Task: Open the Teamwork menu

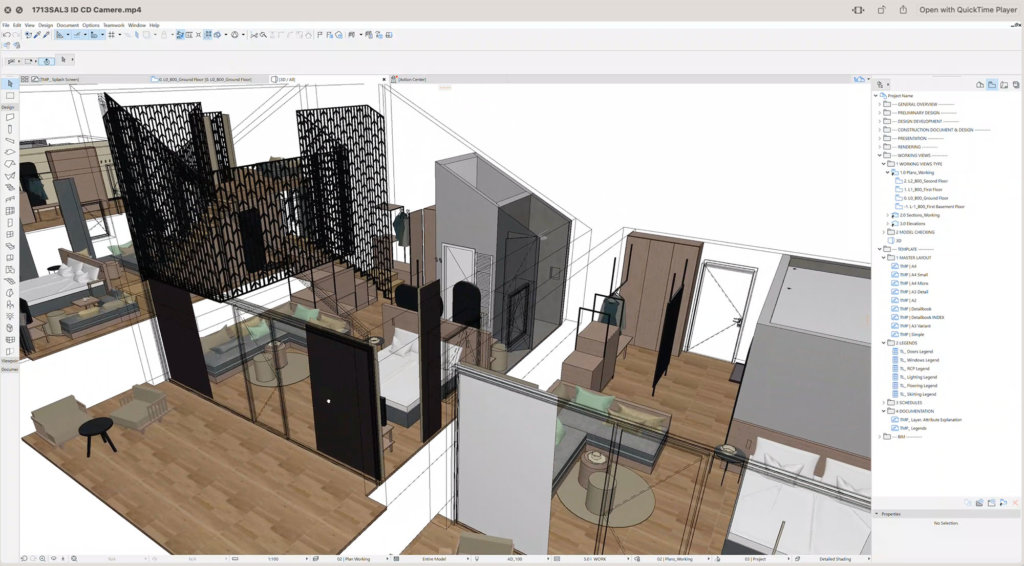Action: click(114, 24)
